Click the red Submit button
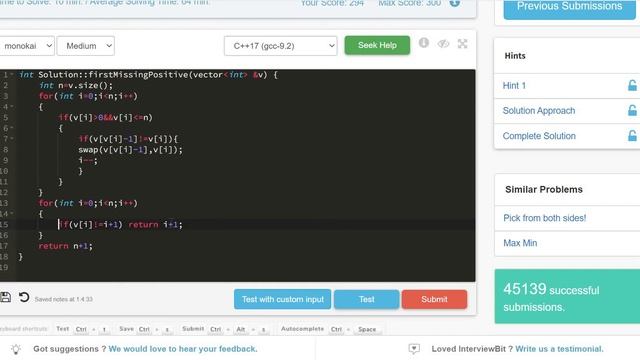Screen dimensions: 640x360 coord(434,299)
